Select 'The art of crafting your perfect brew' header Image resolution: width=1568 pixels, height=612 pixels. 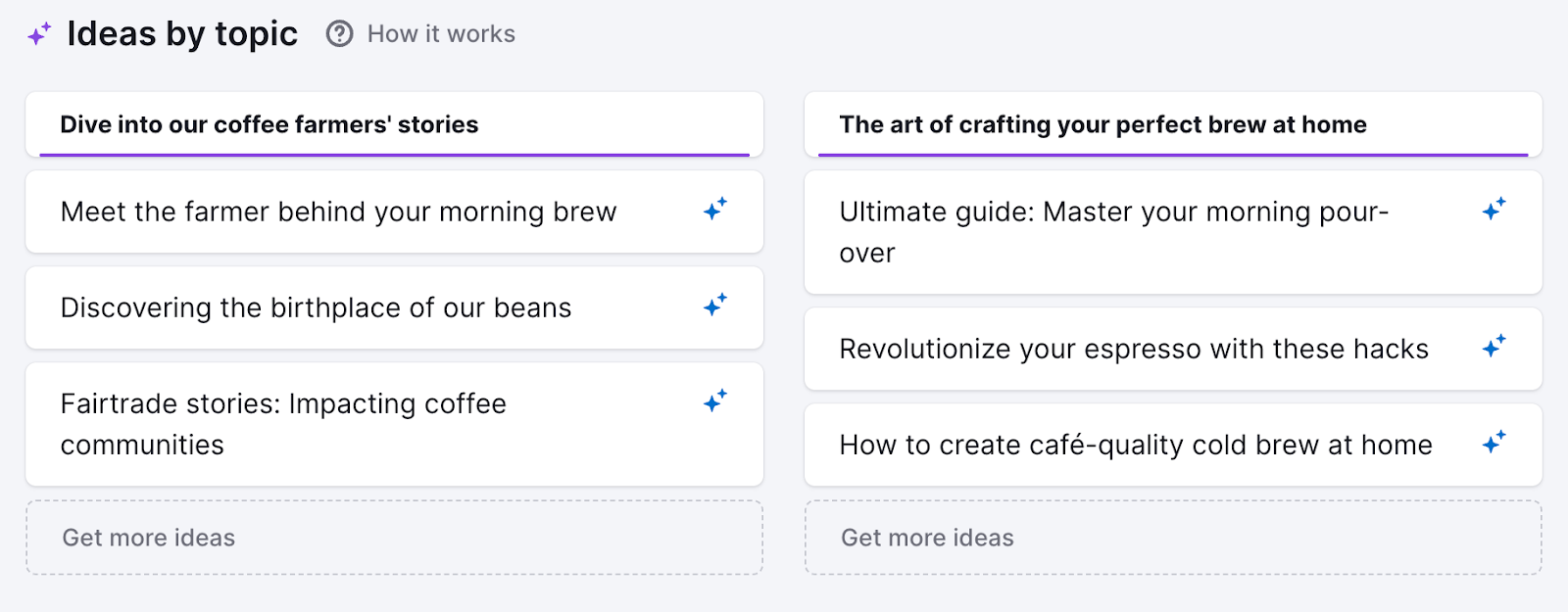point(1102,124)
